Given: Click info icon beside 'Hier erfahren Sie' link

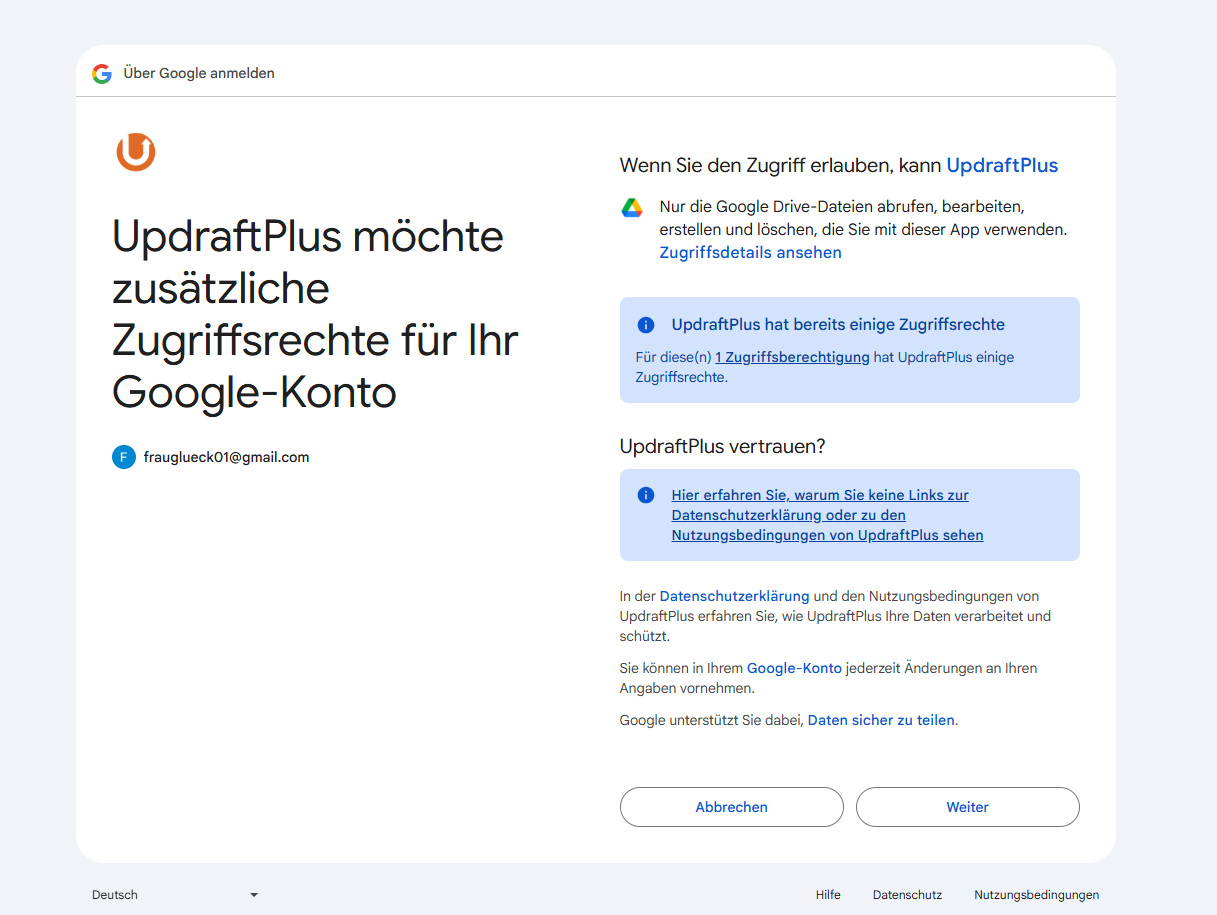Looking at the screenshot, I should pyautogui.click(x=646, y=495).
